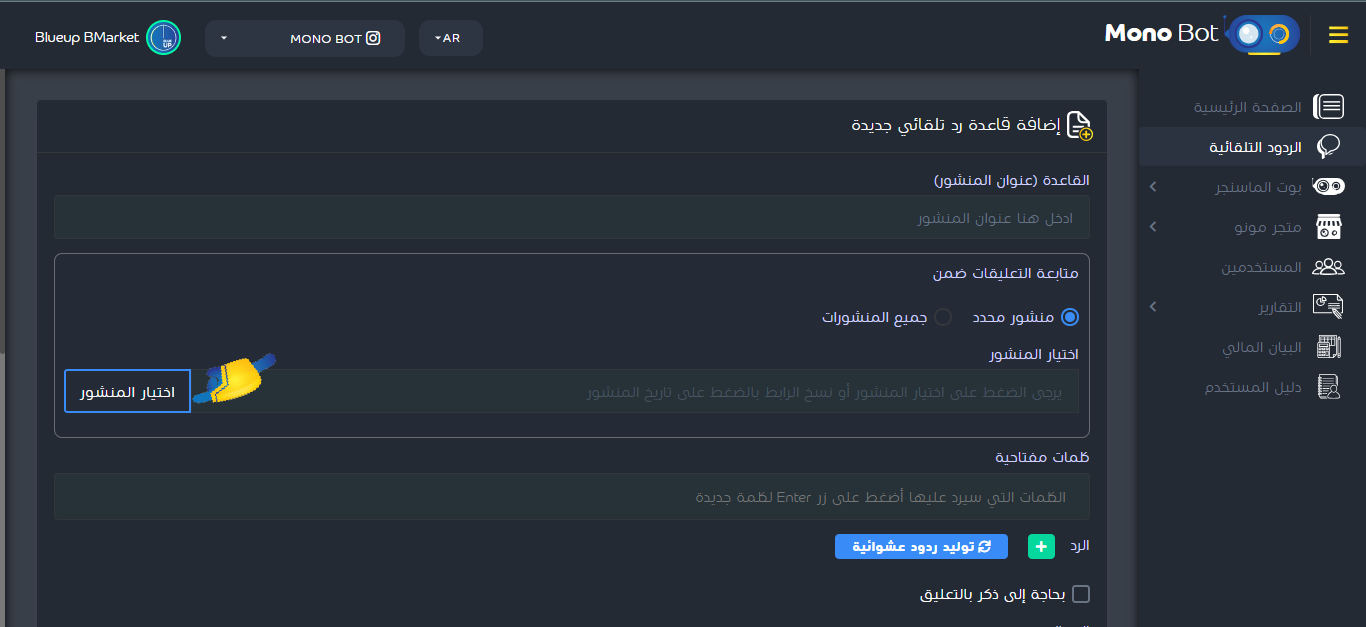Expand the بوت الماسنجر submenu chevron
The height and width of the screenshot is (627, 1366).
[x=1152, y=186]
